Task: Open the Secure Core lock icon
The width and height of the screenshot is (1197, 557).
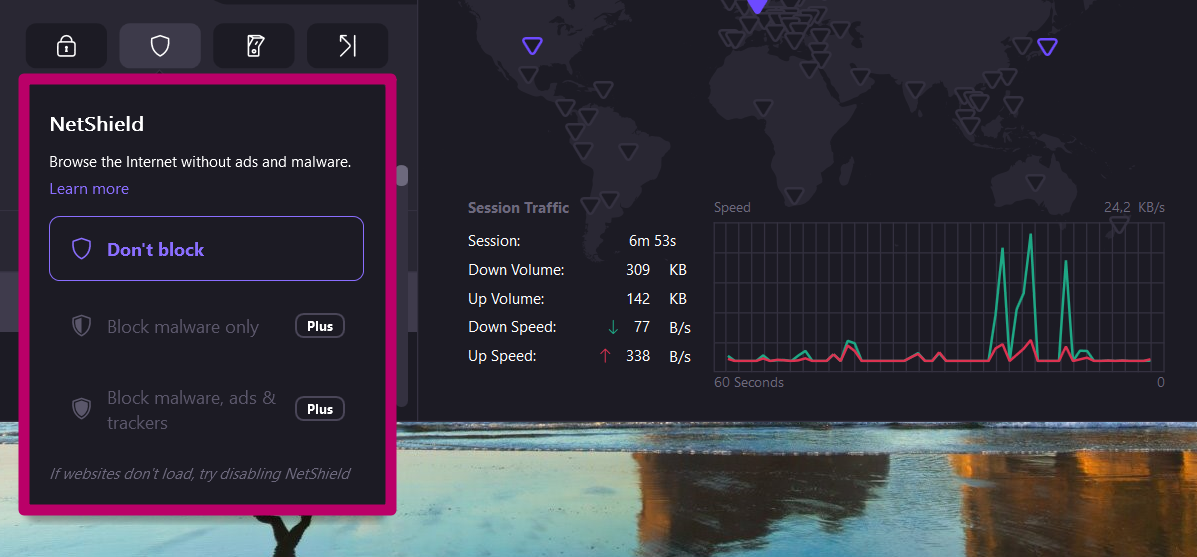Action: tap(66, 45)
